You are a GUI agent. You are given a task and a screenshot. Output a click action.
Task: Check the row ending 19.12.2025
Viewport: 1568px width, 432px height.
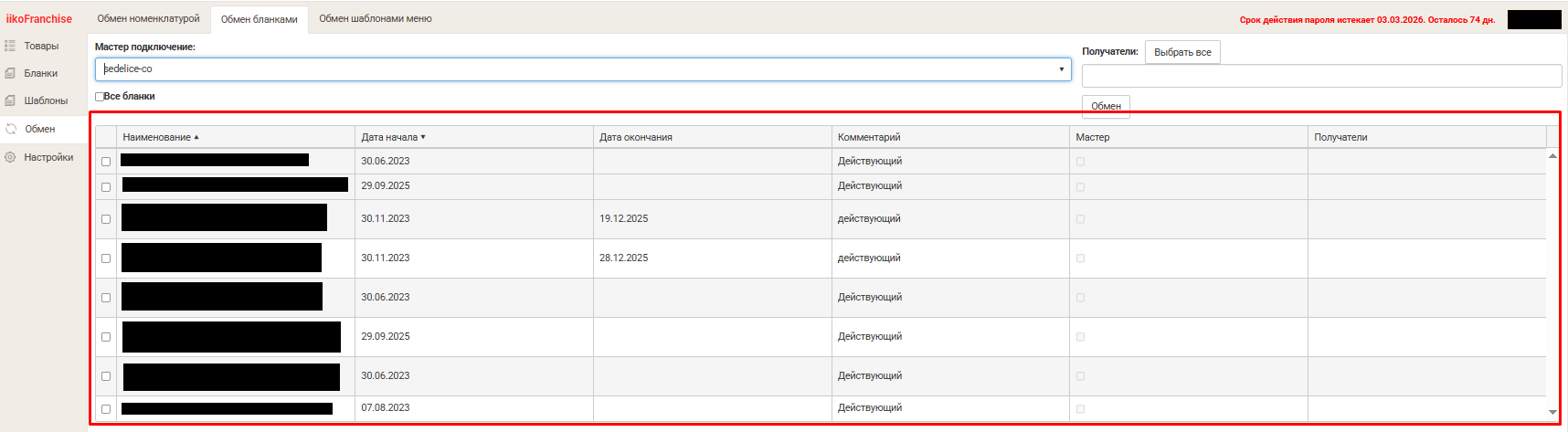pyautogui.click(x=106, y=219)
